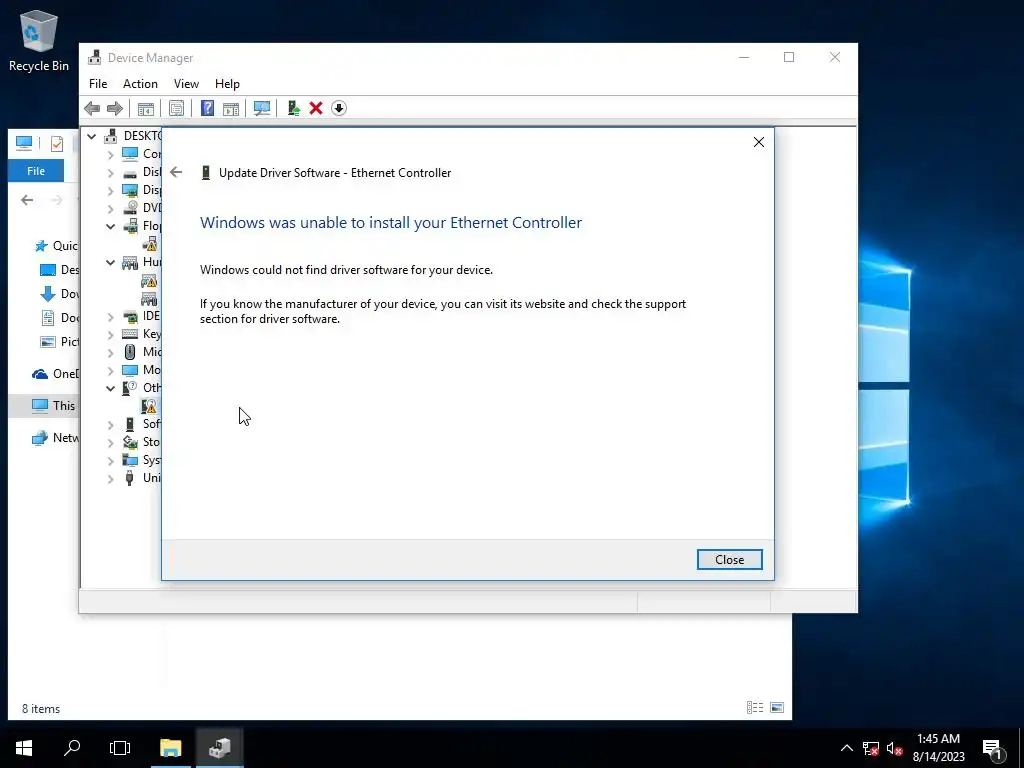
Task: Click the Close button in driver dialog
Action: tap(729, 560)
